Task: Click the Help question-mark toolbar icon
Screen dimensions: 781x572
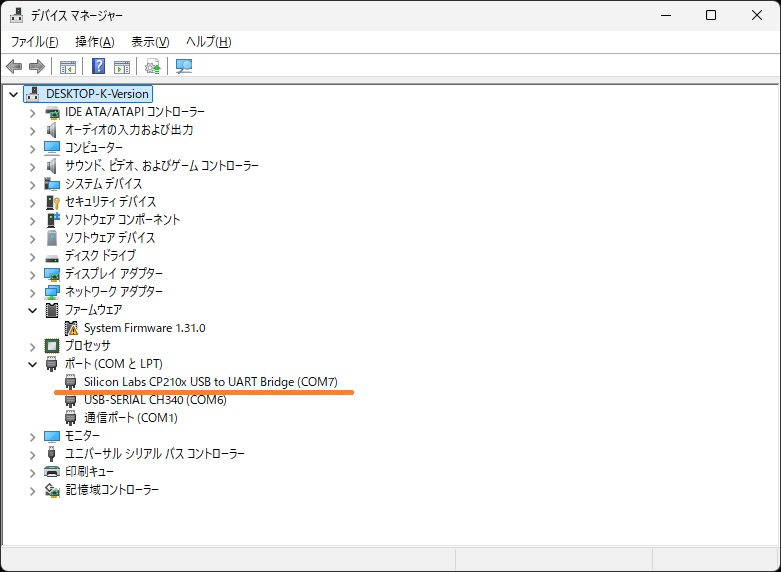Action: point(98,67)
